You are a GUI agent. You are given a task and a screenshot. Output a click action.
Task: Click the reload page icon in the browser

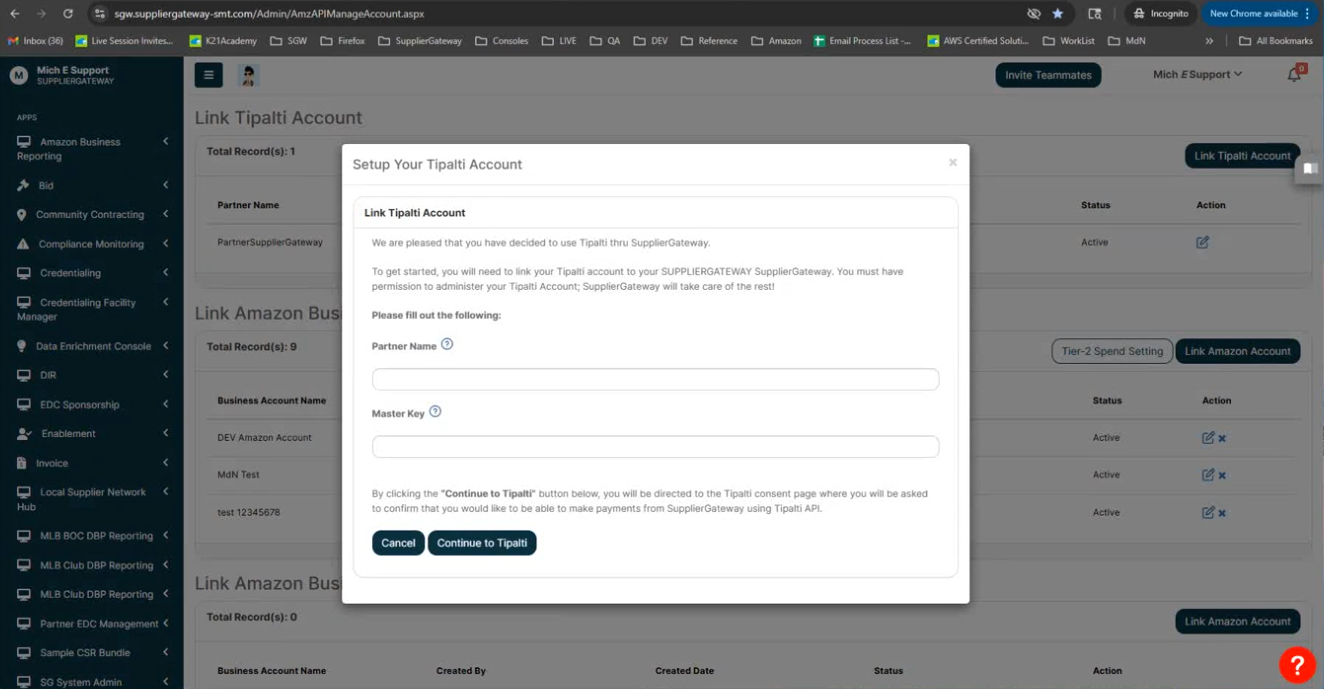click(x=67, y=15)
